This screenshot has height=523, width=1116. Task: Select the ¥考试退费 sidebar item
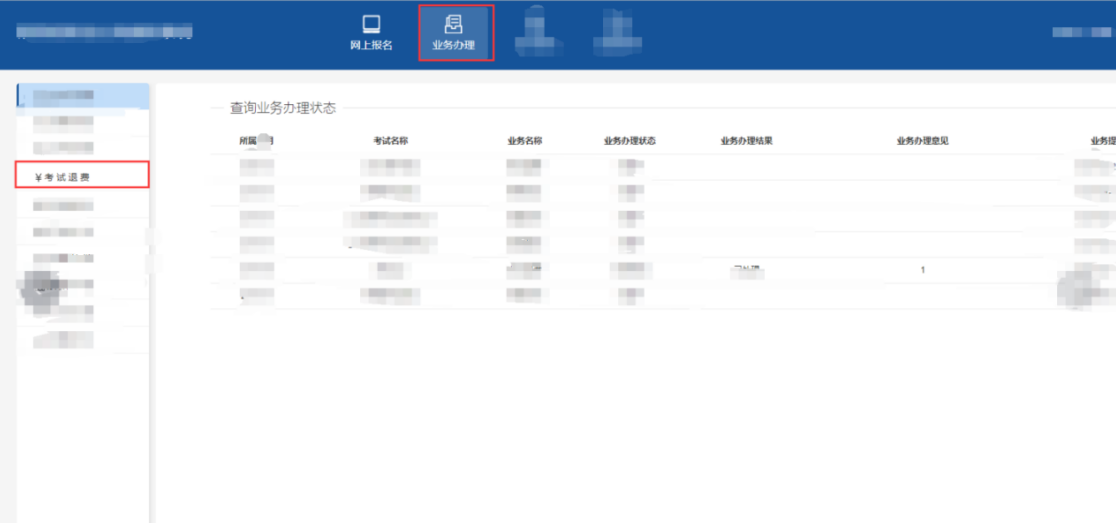(x=82, y=177)
